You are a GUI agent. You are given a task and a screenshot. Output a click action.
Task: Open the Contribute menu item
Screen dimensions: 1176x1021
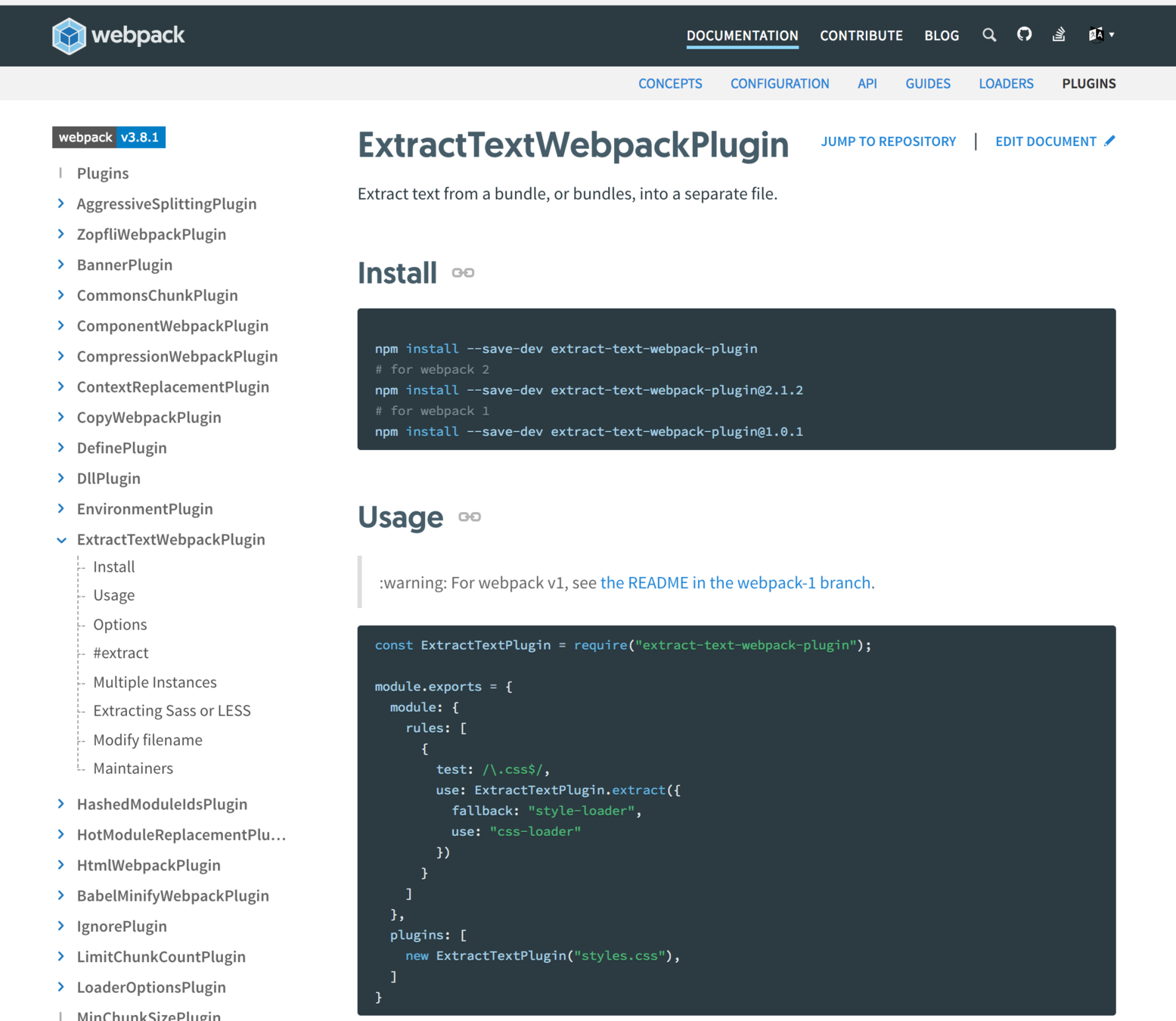tap(861, 36)
